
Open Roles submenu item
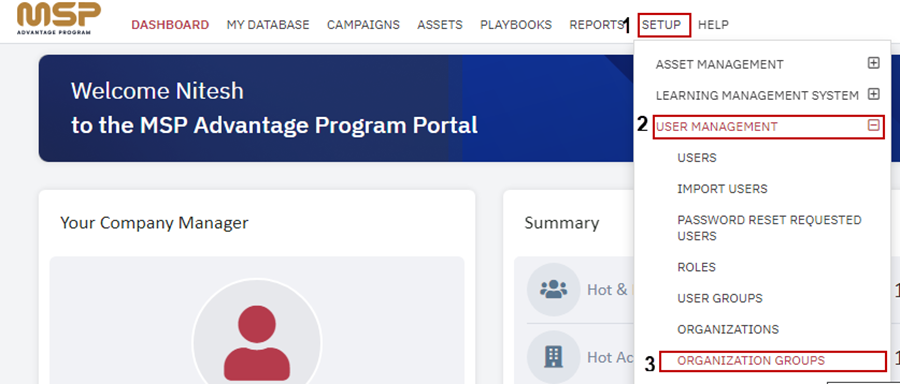coord(696,267)
